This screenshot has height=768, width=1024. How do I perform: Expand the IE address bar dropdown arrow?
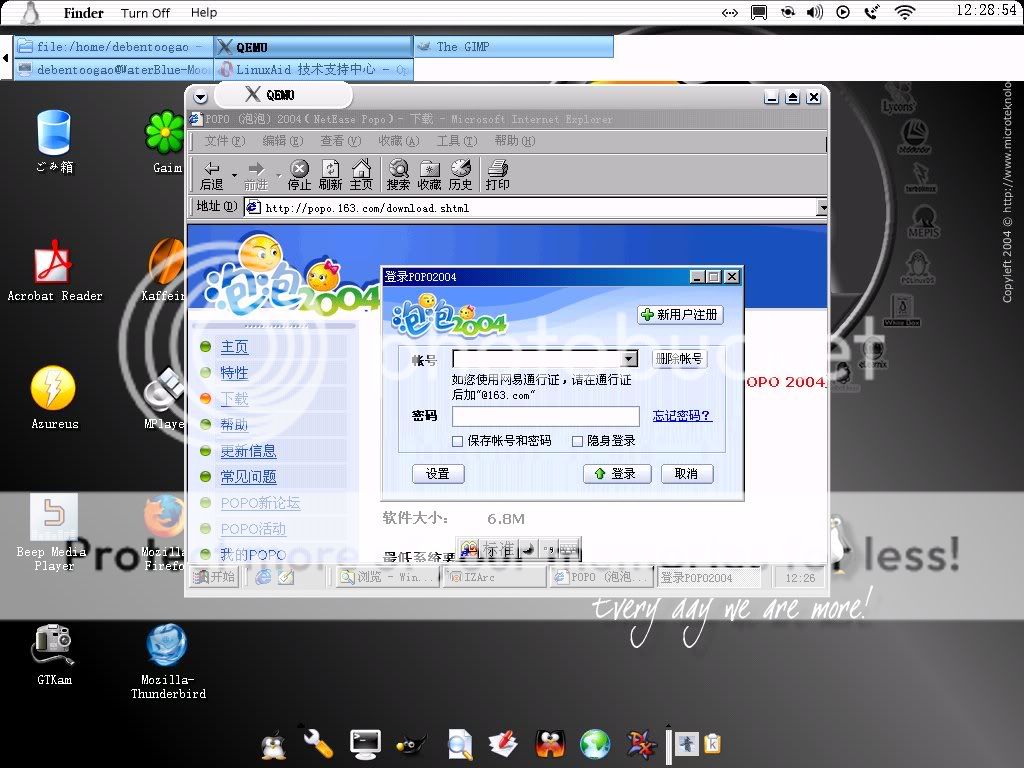(x=822, y=208)
